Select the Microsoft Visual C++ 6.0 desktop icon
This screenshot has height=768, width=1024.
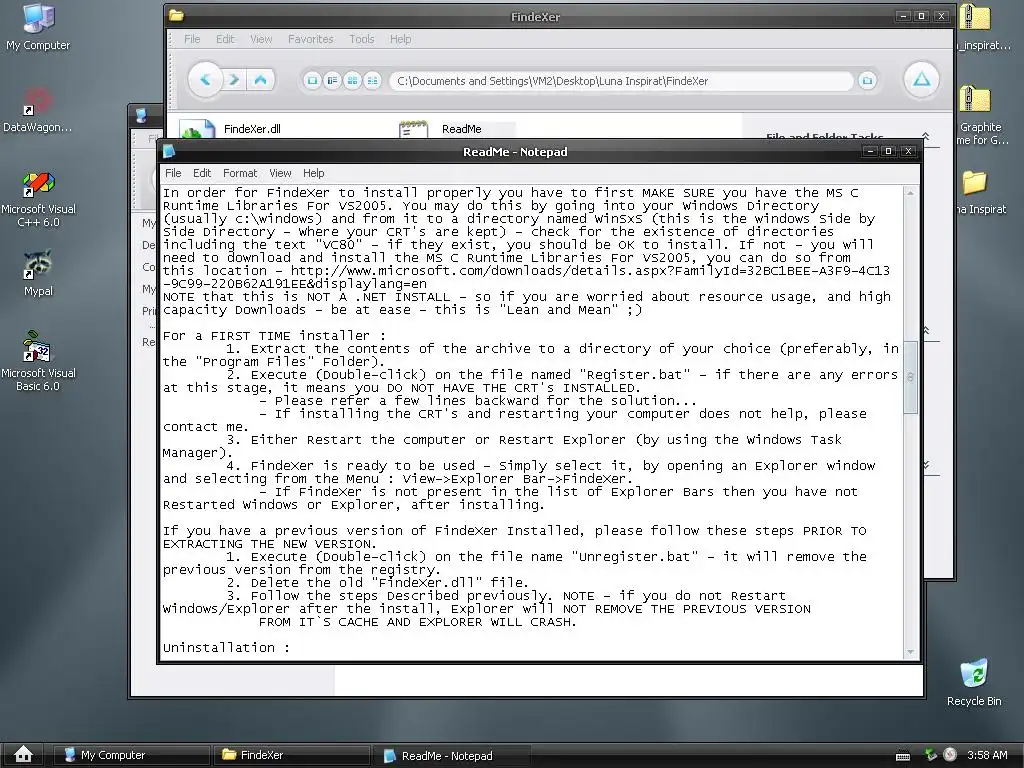(38, 199)
